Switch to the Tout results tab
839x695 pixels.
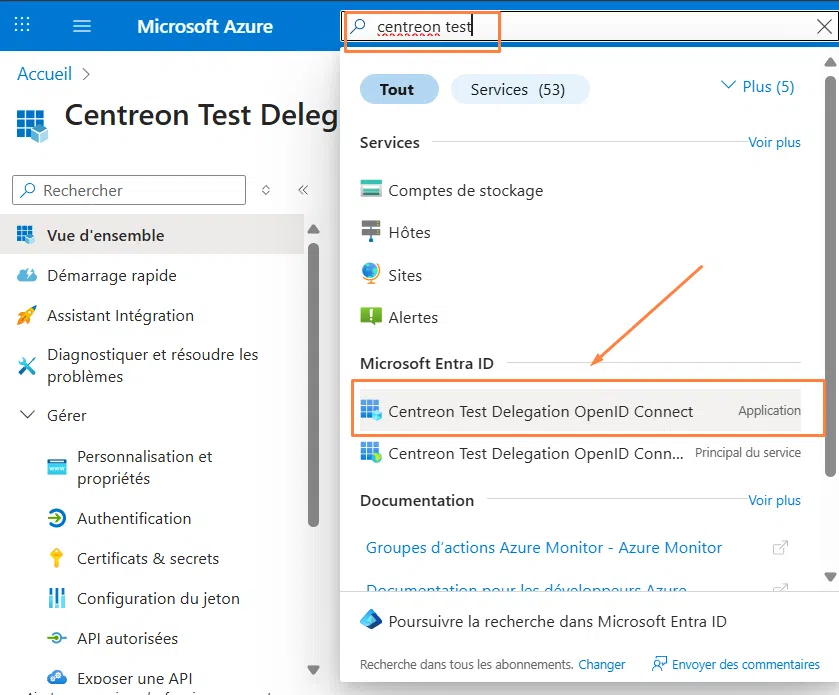coord(398,88)
